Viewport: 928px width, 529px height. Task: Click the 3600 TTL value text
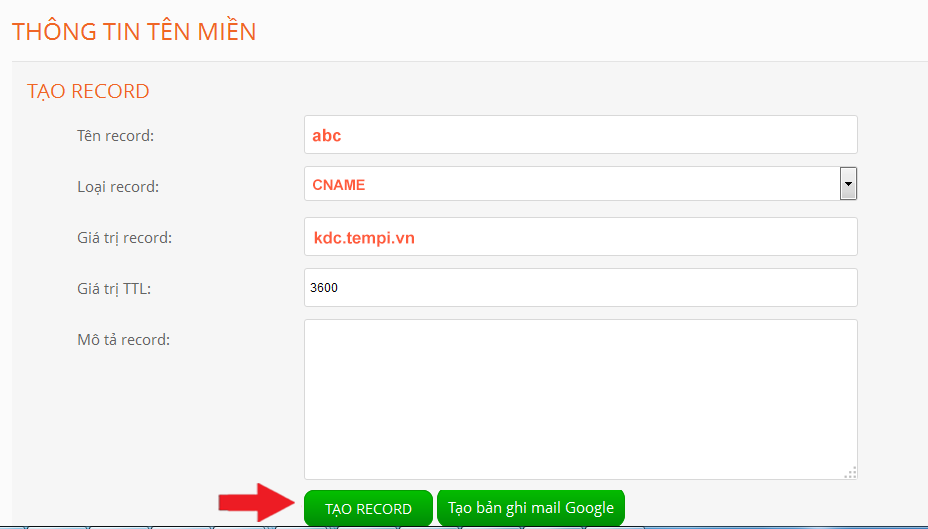[x=326, y=288]
